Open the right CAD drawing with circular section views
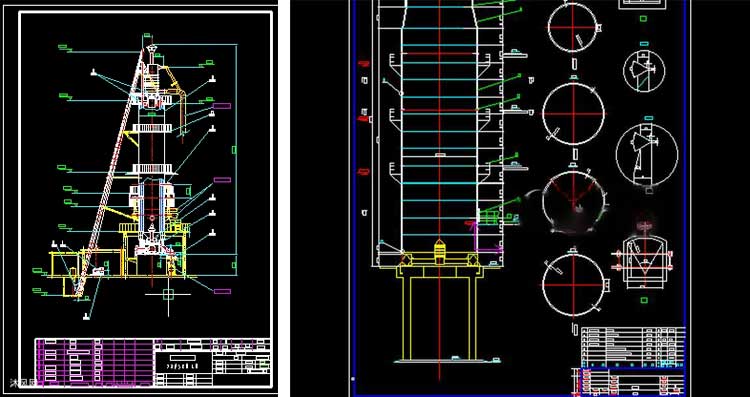This screenshot has width=750, height=397. pyautogui.click(x=520, y=198)
